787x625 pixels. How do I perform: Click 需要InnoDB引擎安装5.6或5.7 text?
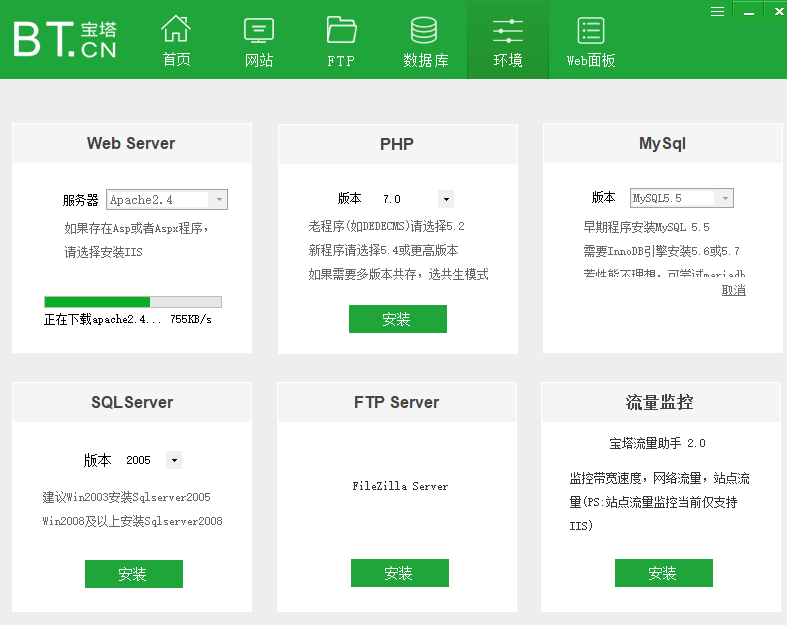point(662,251)
